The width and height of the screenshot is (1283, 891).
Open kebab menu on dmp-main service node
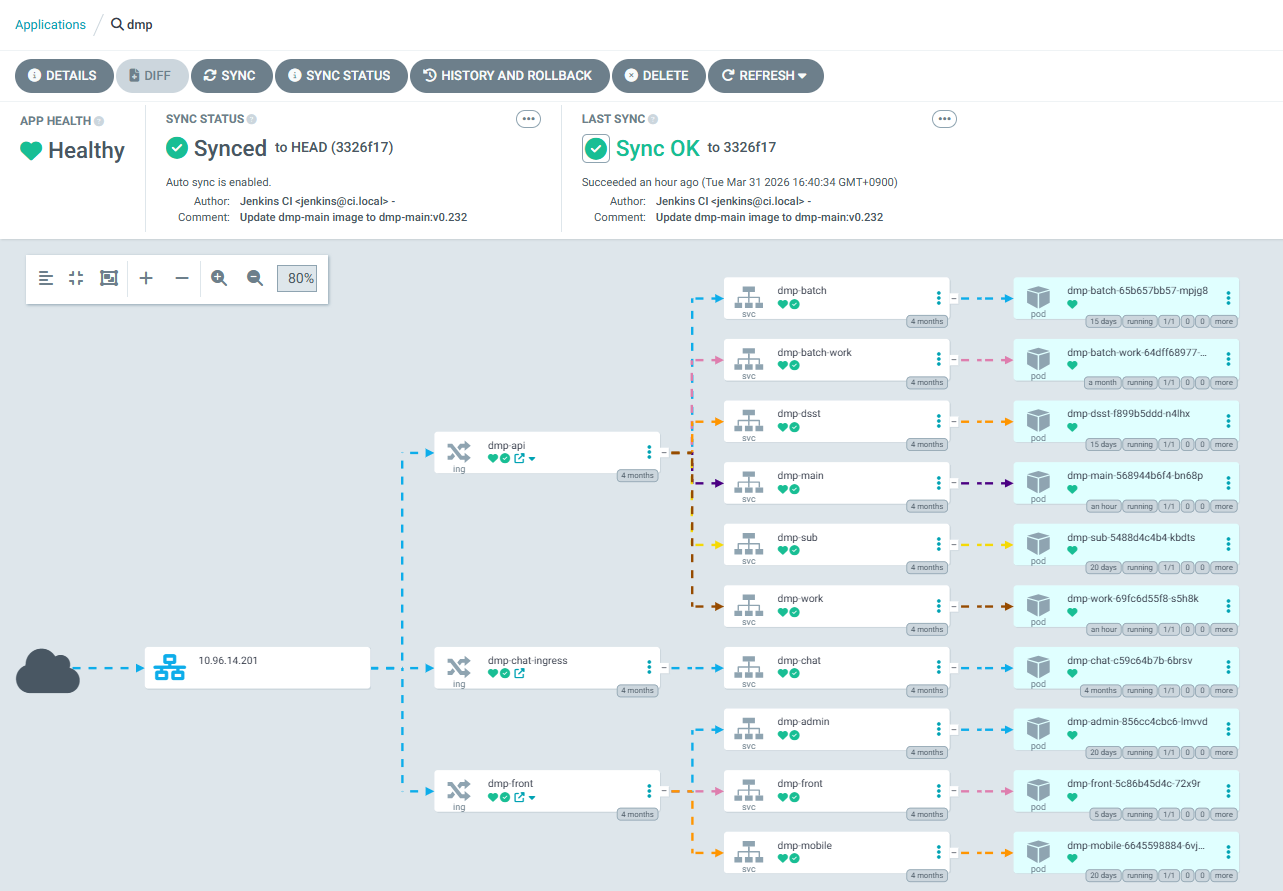pyautogui.click(x=938, y=483)
